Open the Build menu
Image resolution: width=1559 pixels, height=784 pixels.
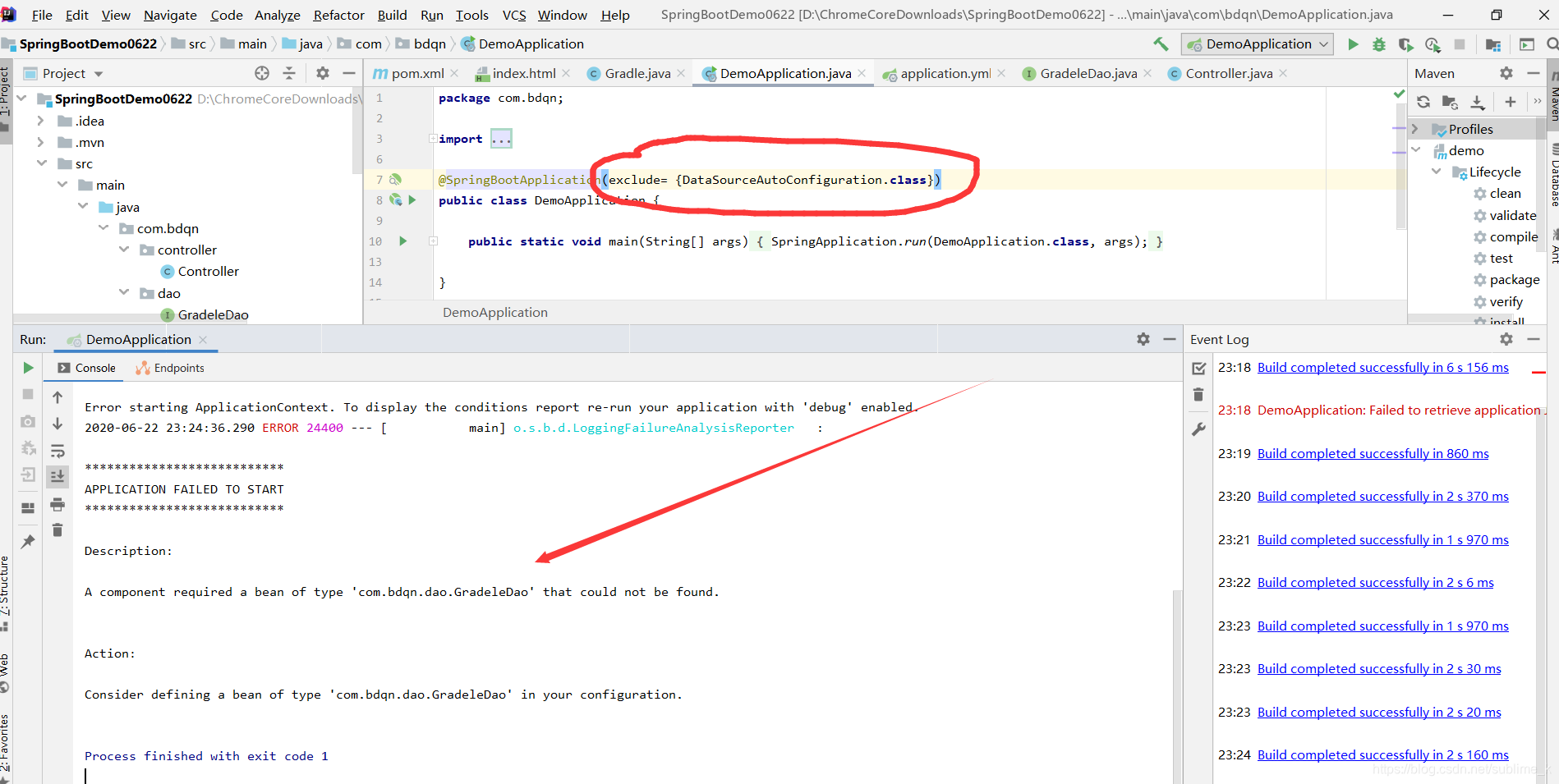click(x=392, y=15)
